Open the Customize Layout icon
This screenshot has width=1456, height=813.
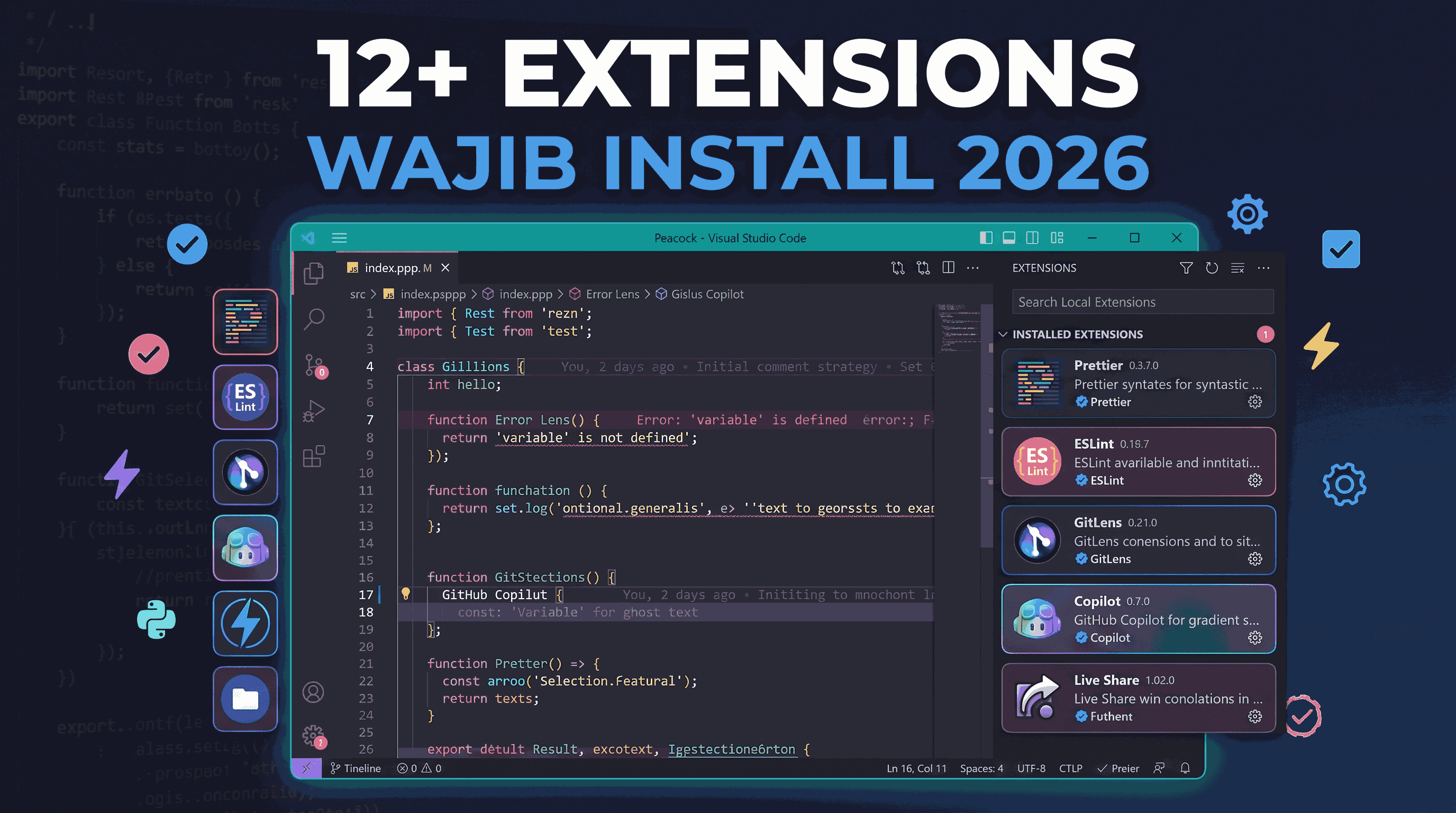[1057, 238]
